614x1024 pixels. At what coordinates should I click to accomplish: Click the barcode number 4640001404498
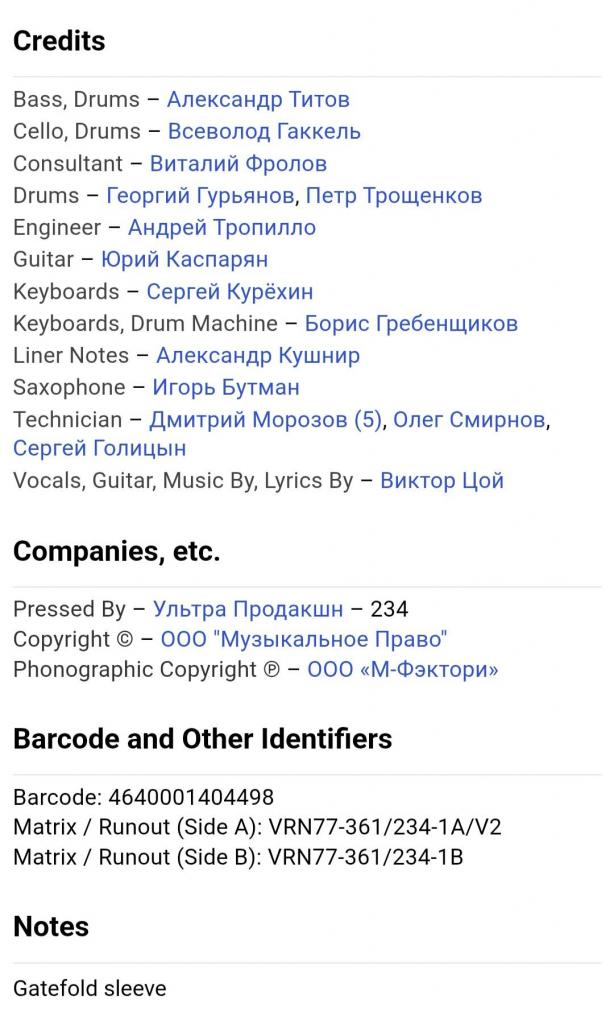191,797
